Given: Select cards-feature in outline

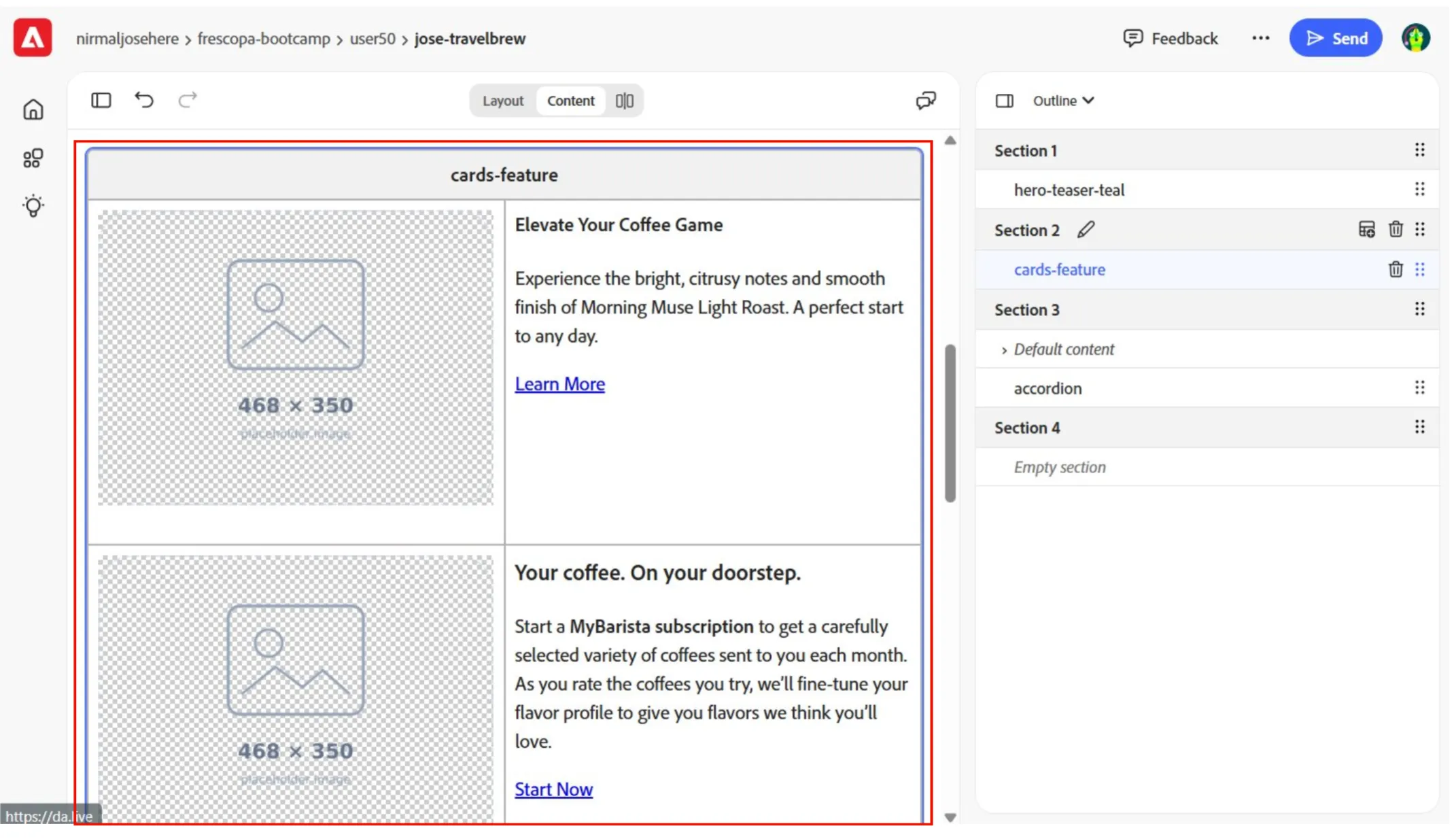Looking at the screenshot, I should click(x=1059, y=269).
